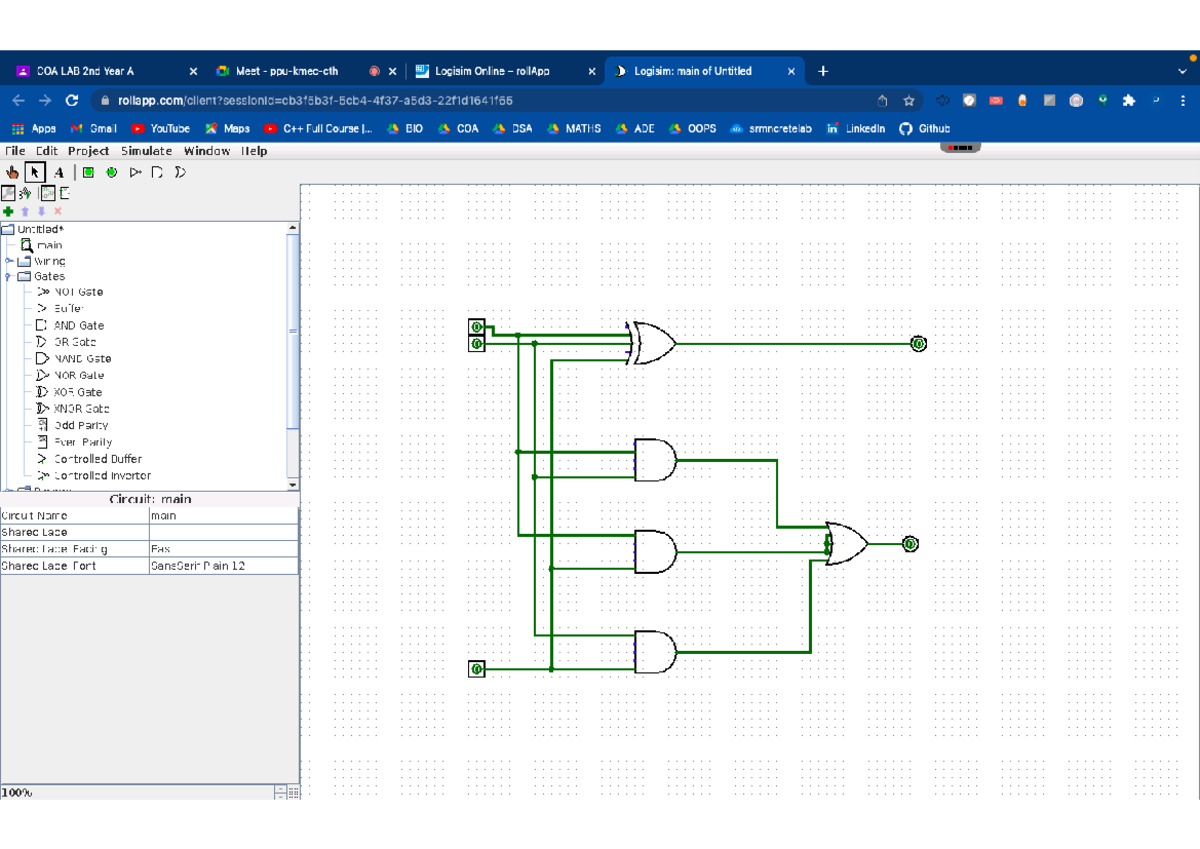Image resolution: width=1200 pixels, height=849 pixels.
Task: Select the AND gate toolbar icon
Action: [159, 172]
